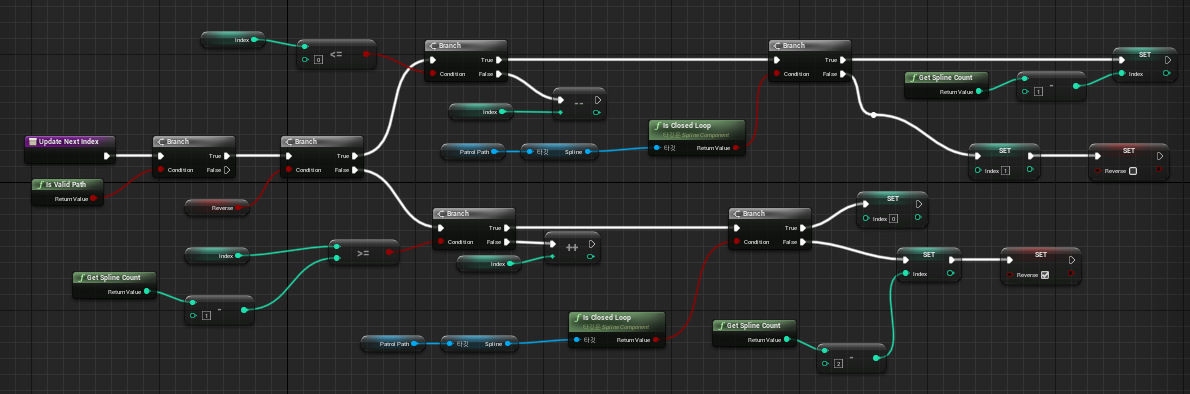Click the Return Value pin of Is Valid Path
Image resolution: width=1190 pixels, height=394 pixels.
click(x=93, y=199)
